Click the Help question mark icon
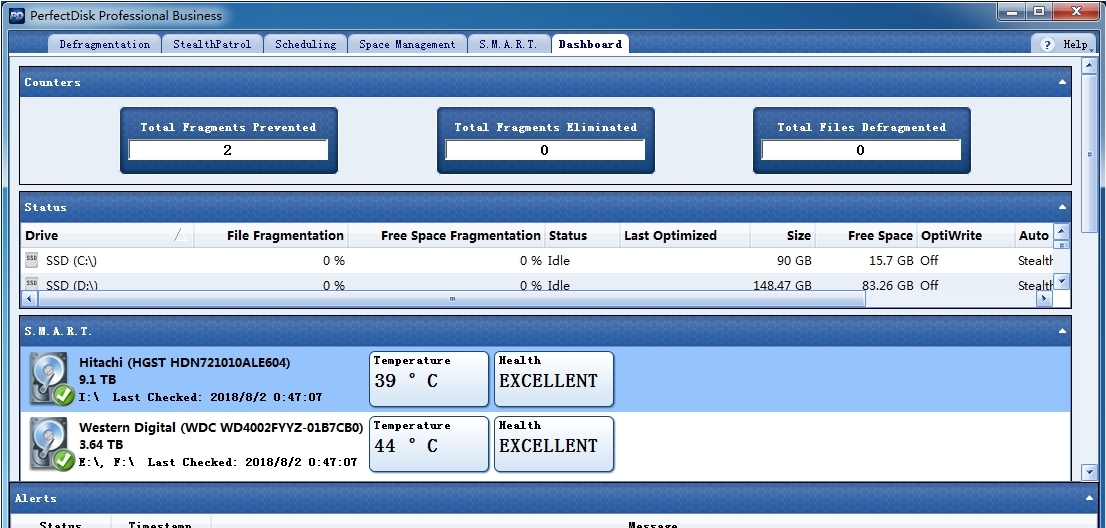The height and width of the screenshot is (528, 1106). 1047,44
